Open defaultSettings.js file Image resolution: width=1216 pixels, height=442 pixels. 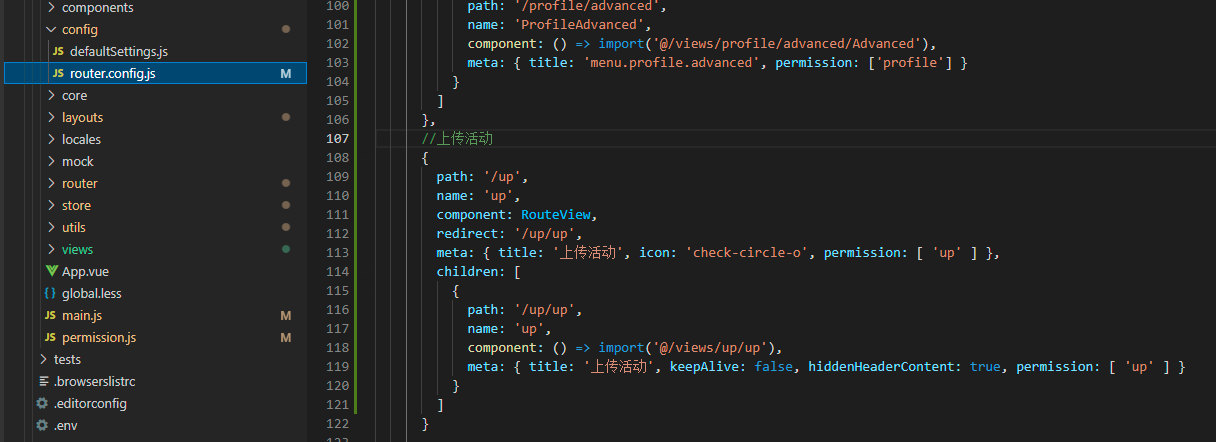tap(119, 51)
